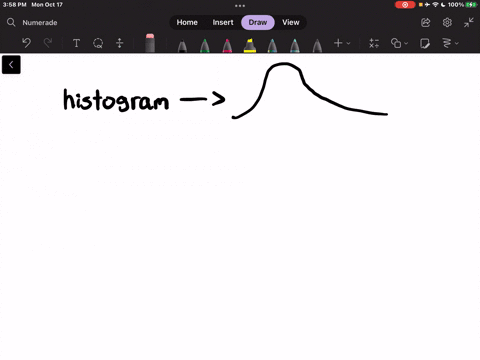Select the insert space tool
This screenshot has width=480, height=360.
click(x=120, y=43)
